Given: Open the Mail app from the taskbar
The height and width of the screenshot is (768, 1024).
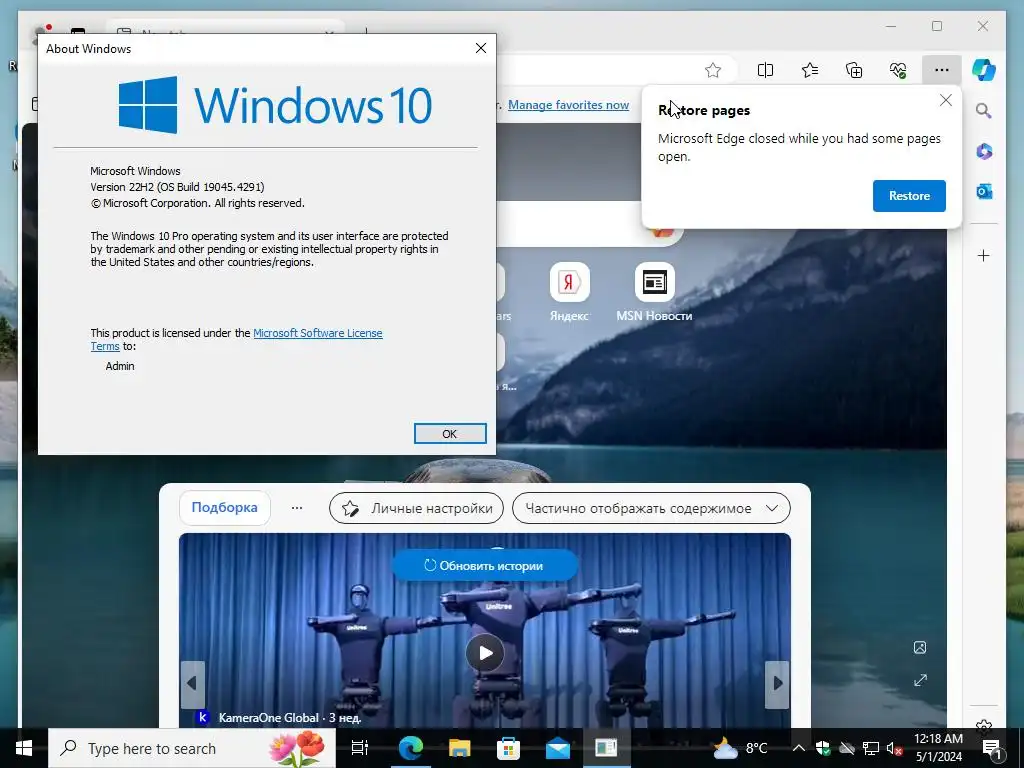Looking at the screenshot, I should [558, 748].
